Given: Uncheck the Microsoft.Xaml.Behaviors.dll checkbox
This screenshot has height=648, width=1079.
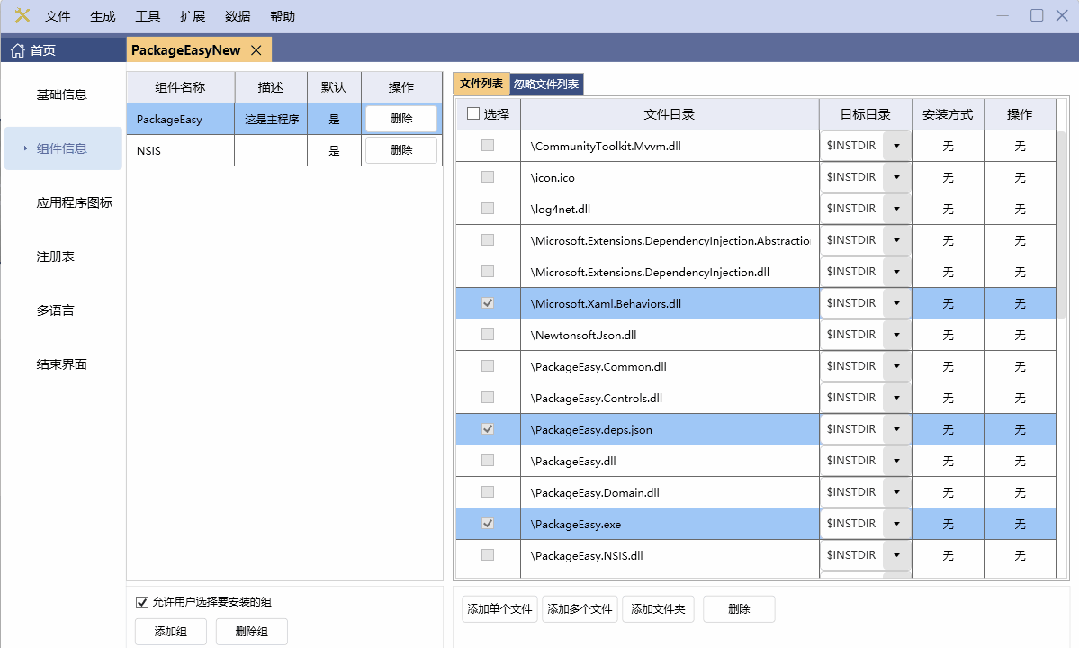Looking at the screenshot, I should click(x=487, y=303).
